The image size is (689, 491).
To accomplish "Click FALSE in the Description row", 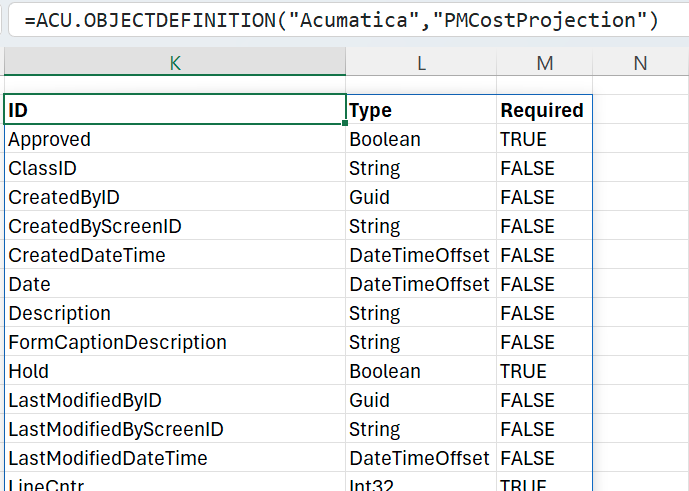I will pos(544,313).
